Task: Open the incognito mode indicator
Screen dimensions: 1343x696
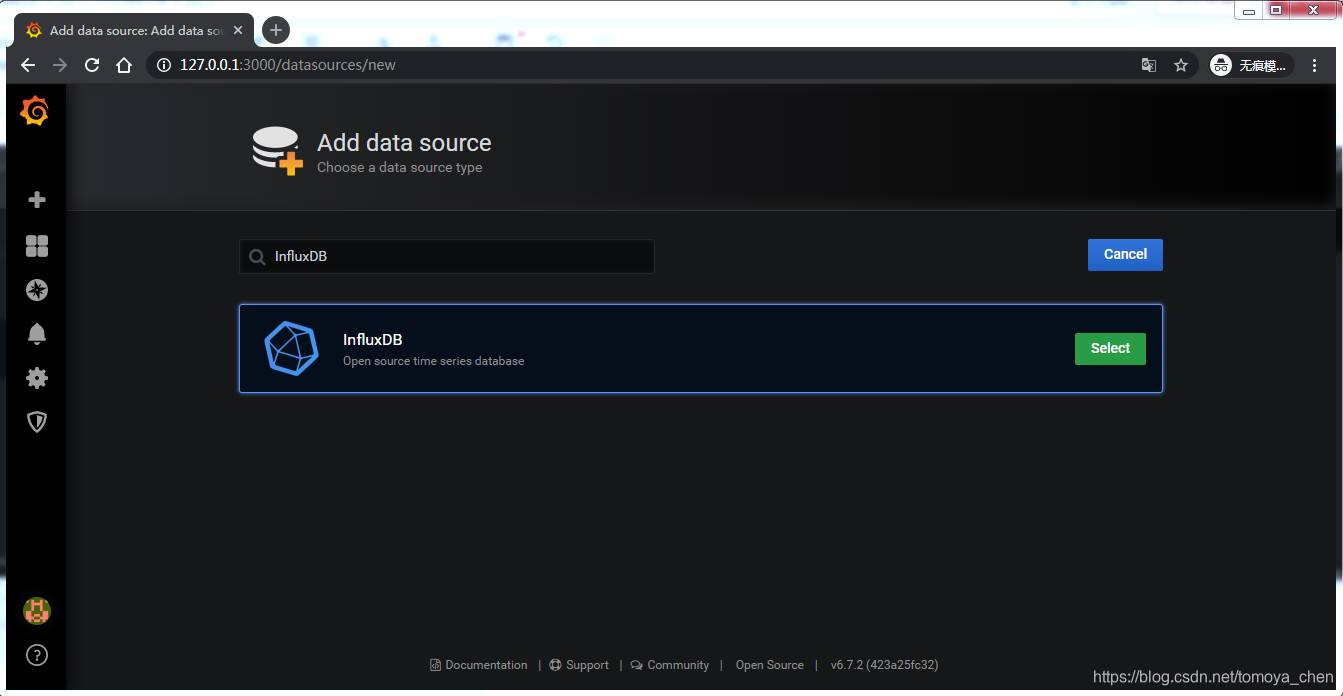Action: [x=1251, y=65]
